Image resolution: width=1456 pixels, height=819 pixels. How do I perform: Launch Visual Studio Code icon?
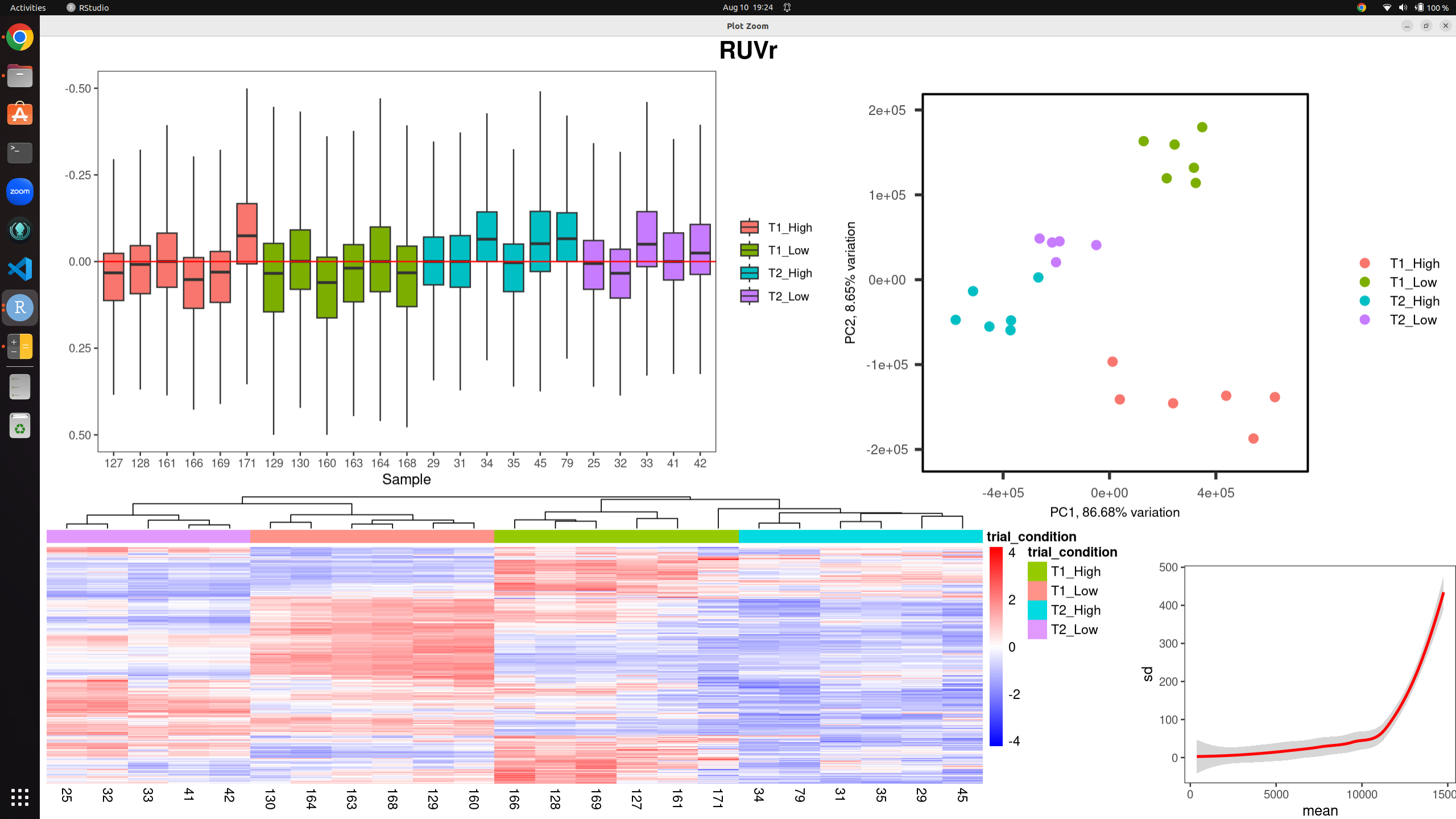pos(20,268)
